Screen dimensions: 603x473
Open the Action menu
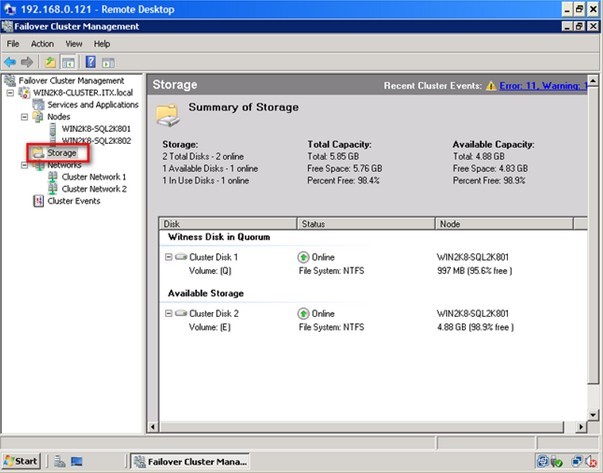click(x=42, y=44)
